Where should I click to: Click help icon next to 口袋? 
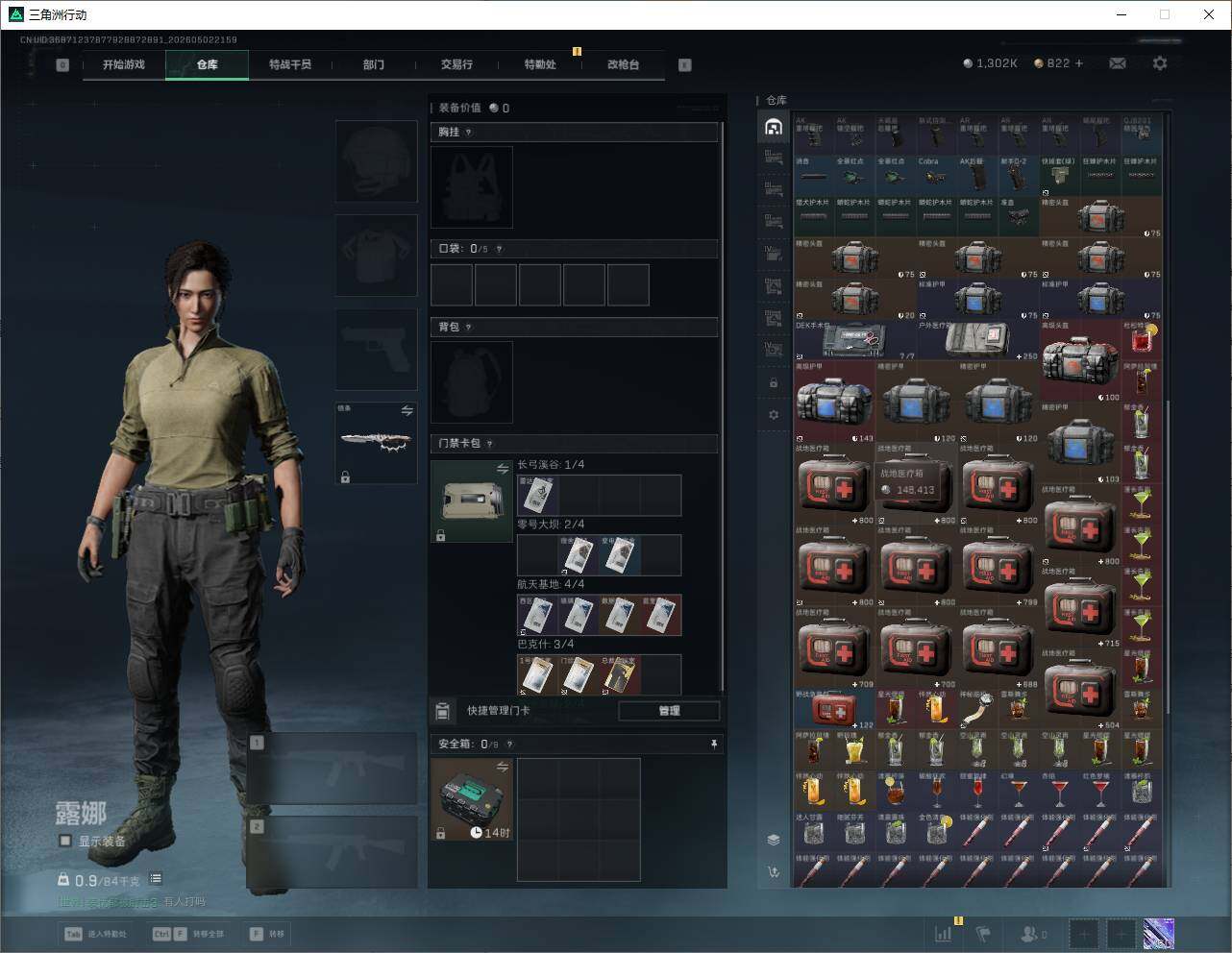coord(499,250)
